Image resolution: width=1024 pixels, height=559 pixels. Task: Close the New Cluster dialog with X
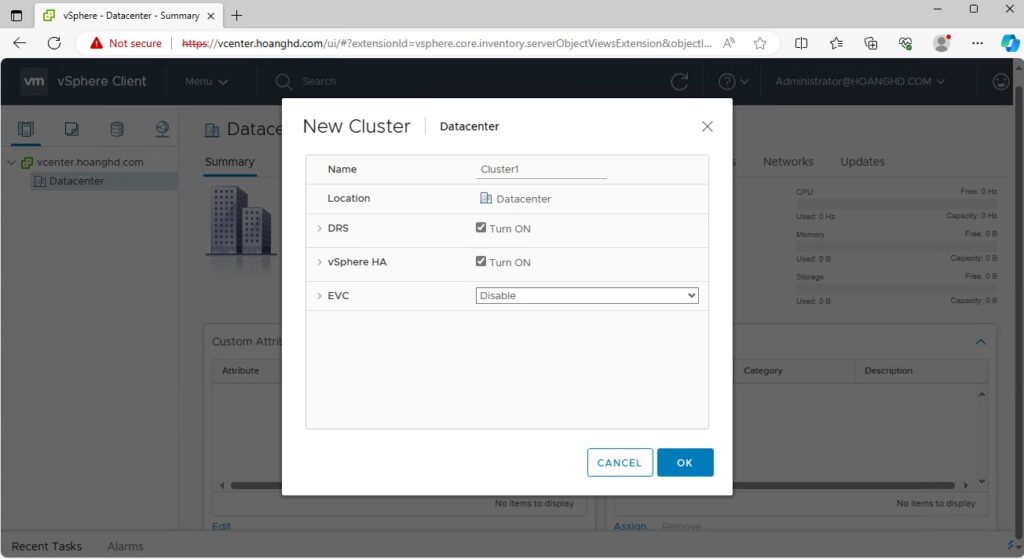point(707,126)
